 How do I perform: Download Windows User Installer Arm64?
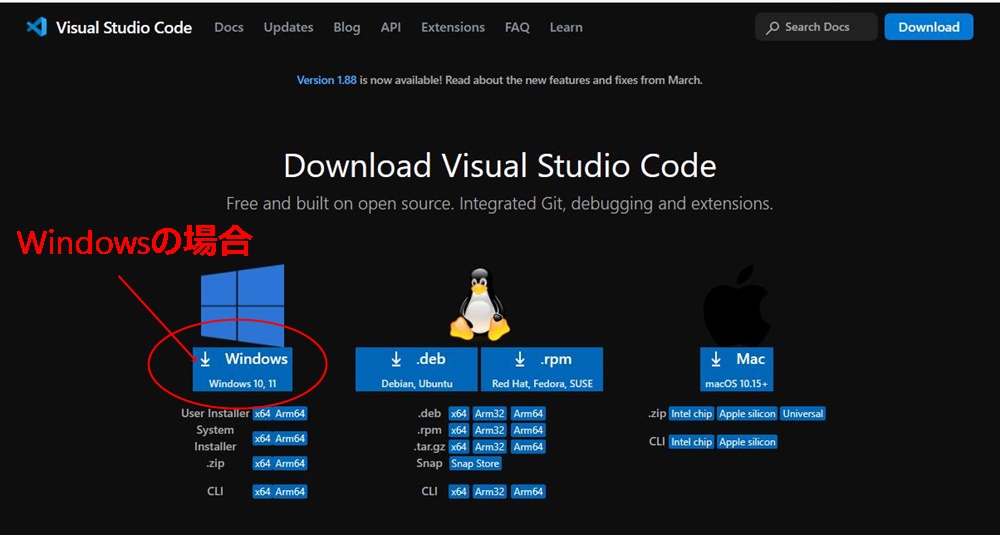[290, 414]
